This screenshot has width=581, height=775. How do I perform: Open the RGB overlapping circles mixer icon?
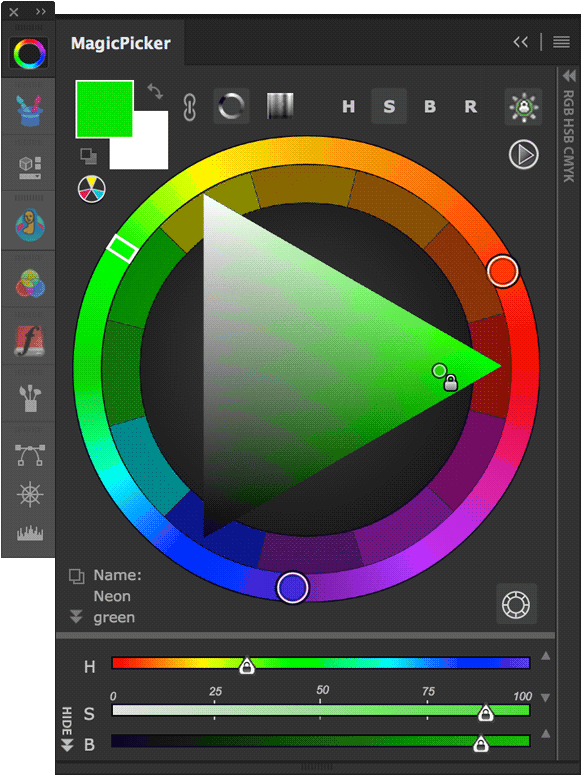[30, 284]
